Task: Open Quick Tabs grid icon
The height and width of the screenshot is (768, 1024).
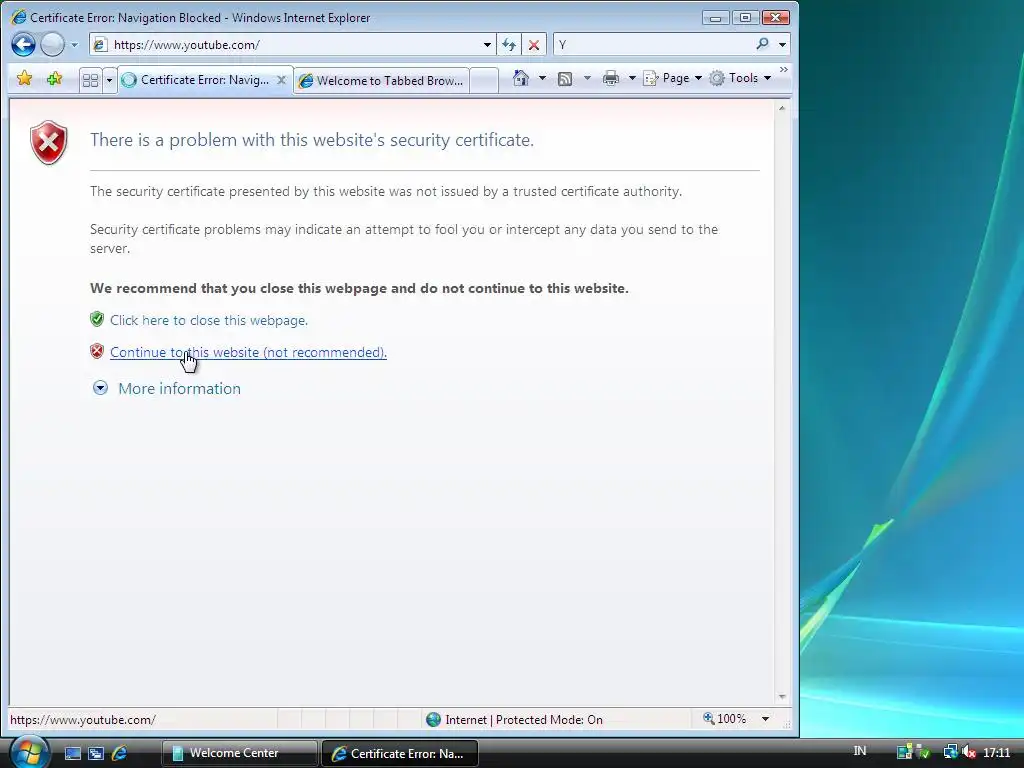Action: (90, 80)
